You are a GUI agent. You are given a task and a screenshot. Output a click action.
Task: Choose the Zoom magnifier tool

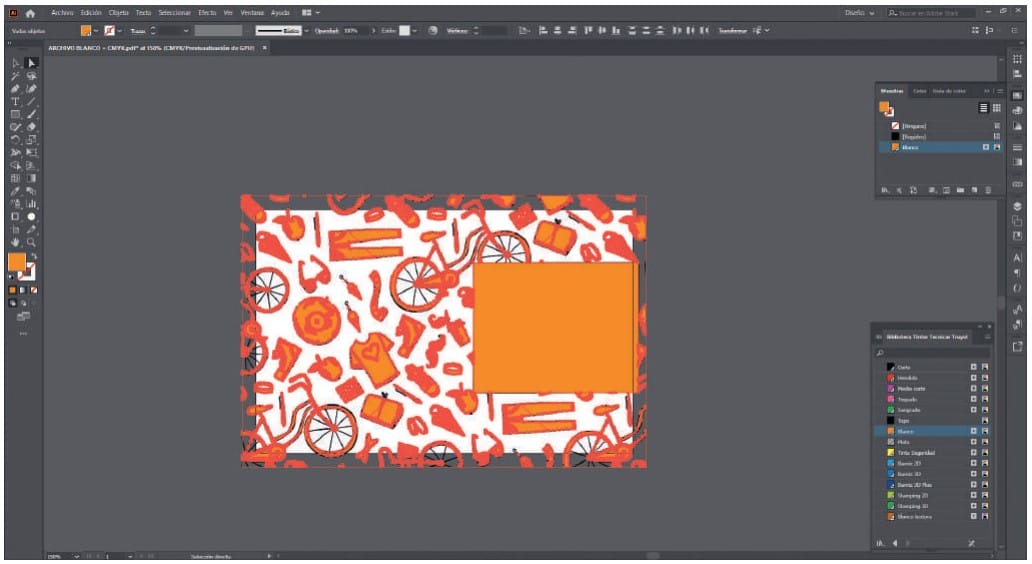(31, 241)
